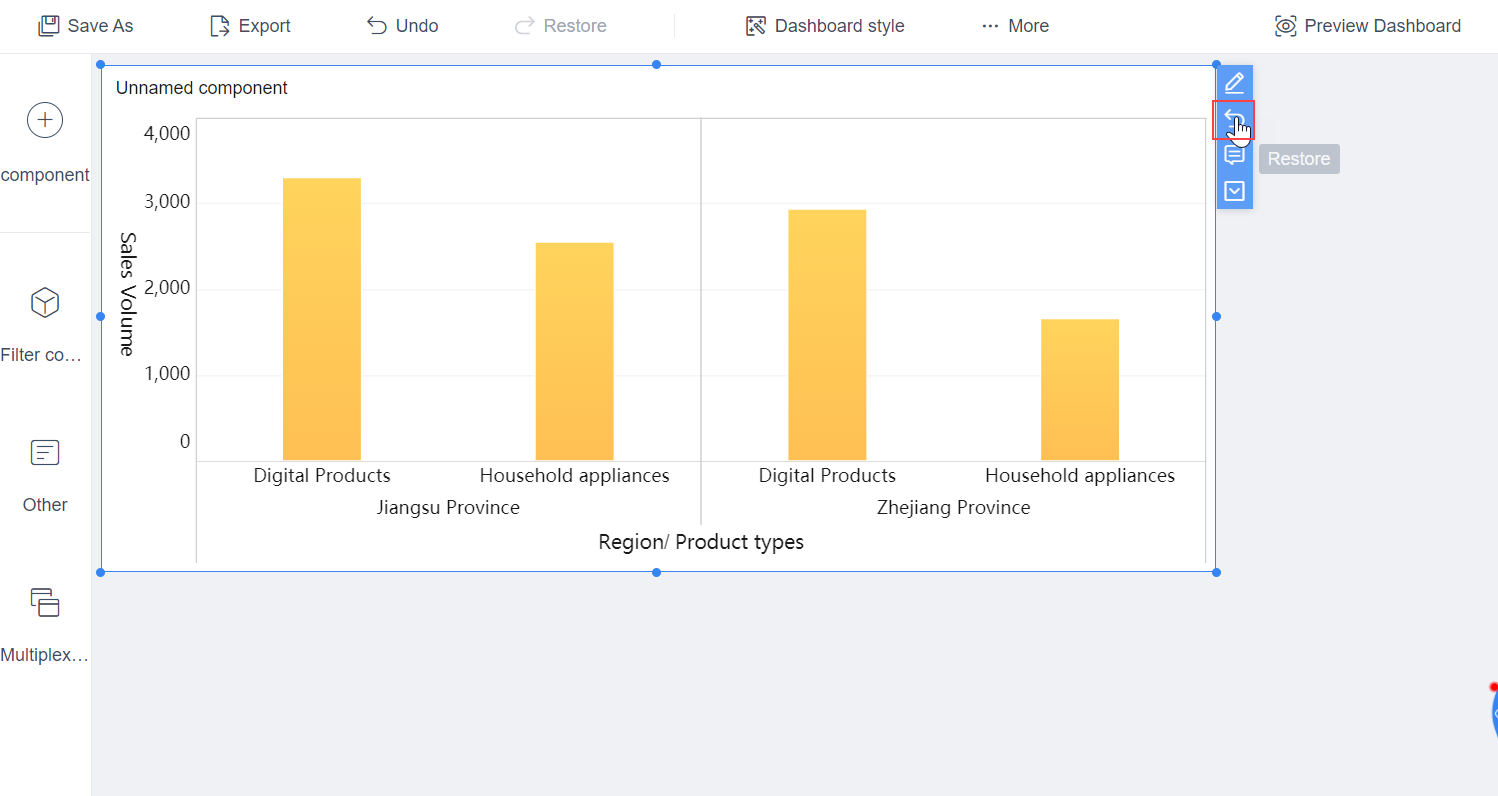Click the greyed-out Restore button in the top toolbar

pyautogui.click(x=560, y=26)
